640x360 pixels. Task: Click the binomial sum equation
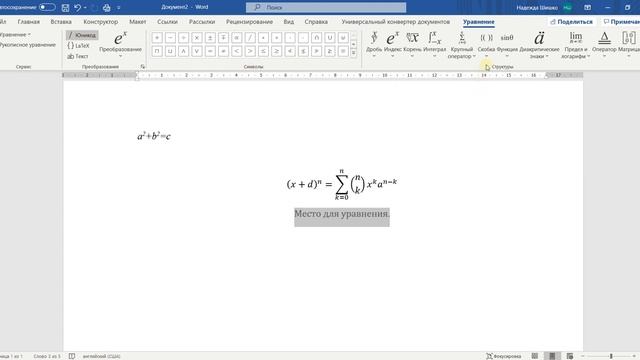coord(342,184)
